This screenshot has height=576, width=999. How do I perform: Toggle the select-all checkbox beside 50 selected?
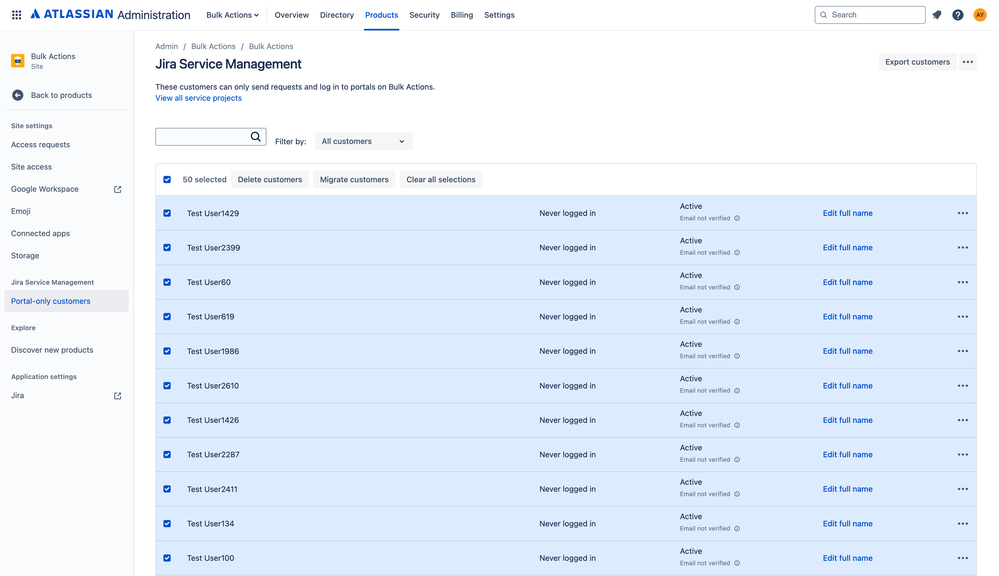(x=167, y=180)
